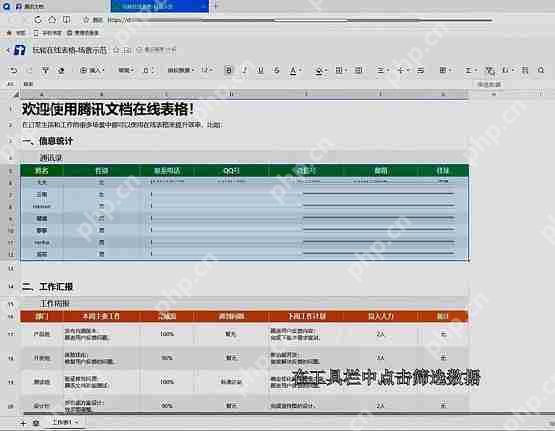Click the reading mode book icon
This screenshot has width=555, height=431.
[x=66, y=20]
